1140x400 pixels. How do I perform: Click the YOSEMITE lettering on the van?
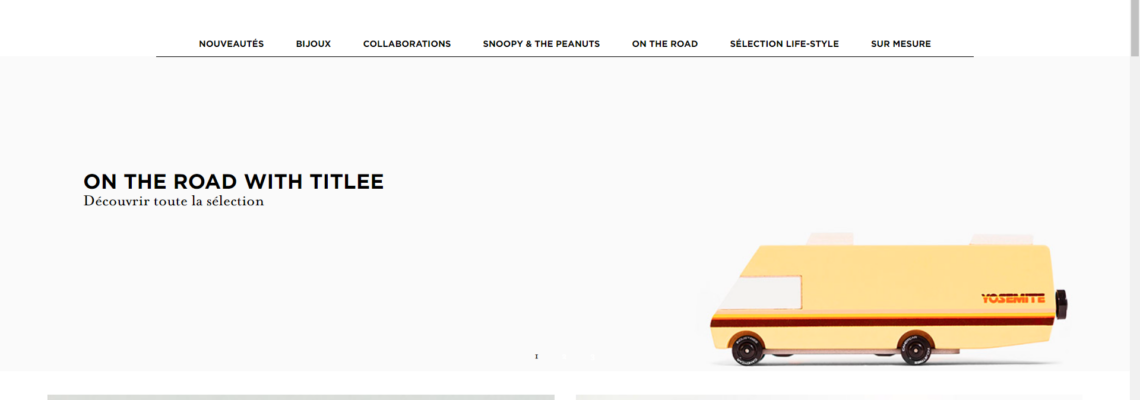click(1013, 298)
